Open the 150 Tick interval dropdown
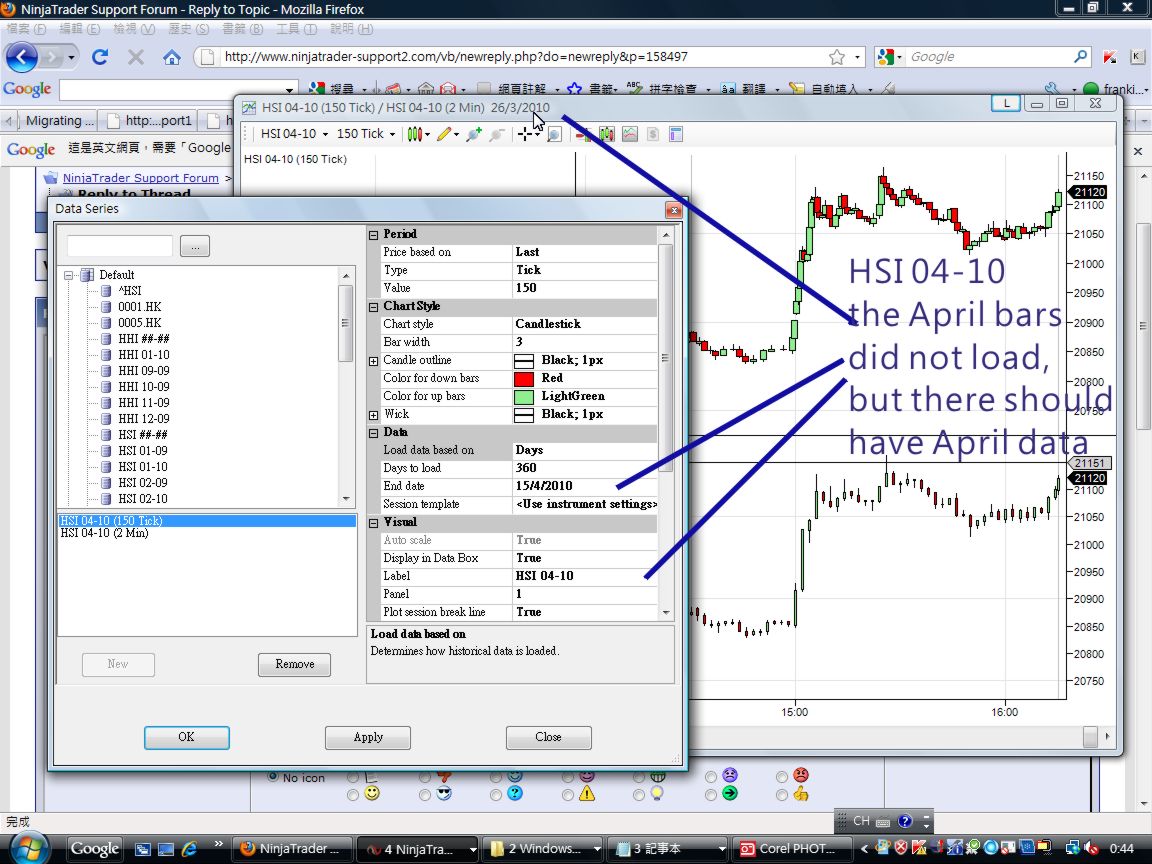 pyautogui.click(x=366, y=134)
